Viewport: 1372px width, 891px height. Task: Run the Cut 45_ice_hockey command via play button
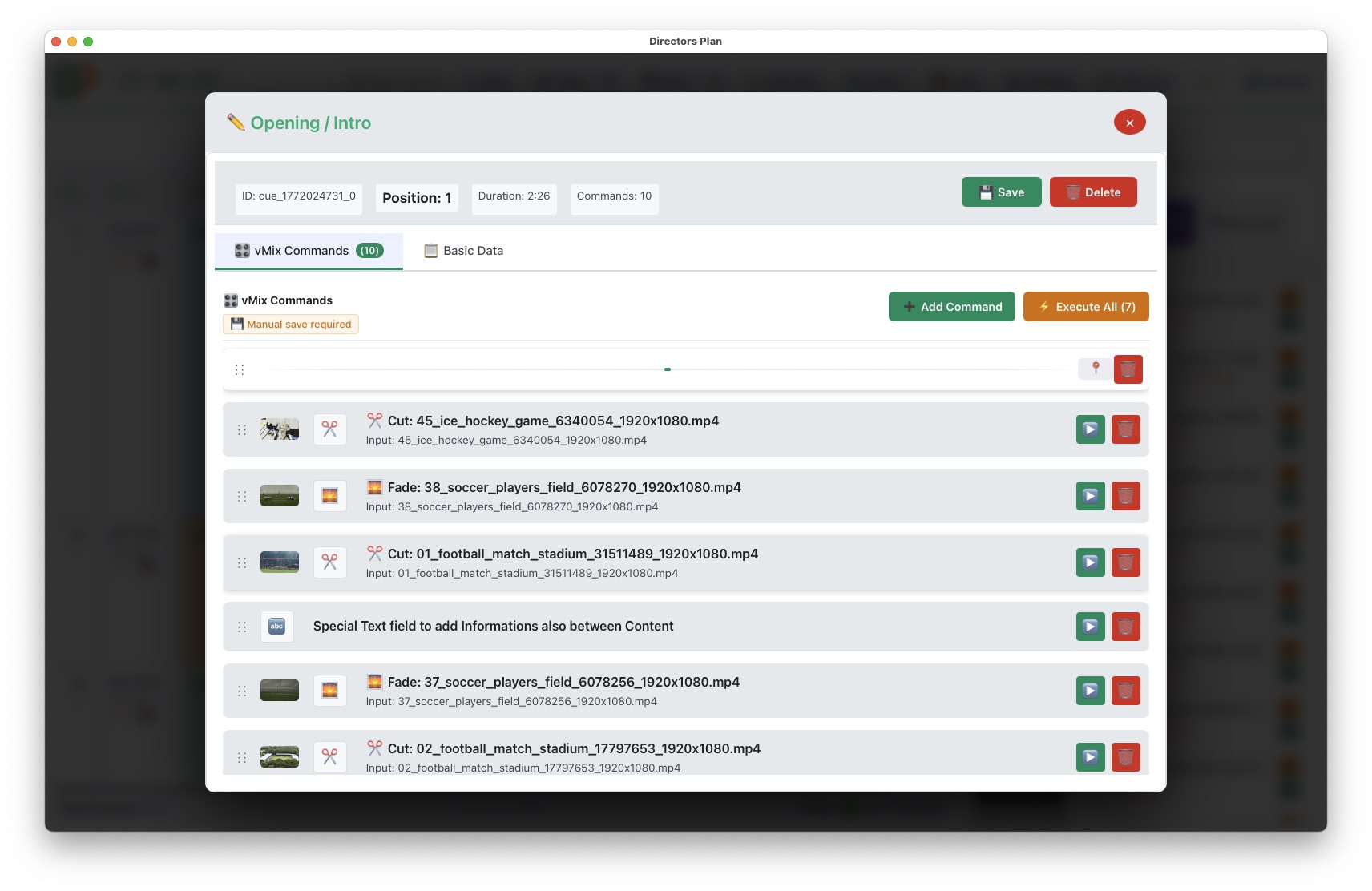[x=1089, y=429]
